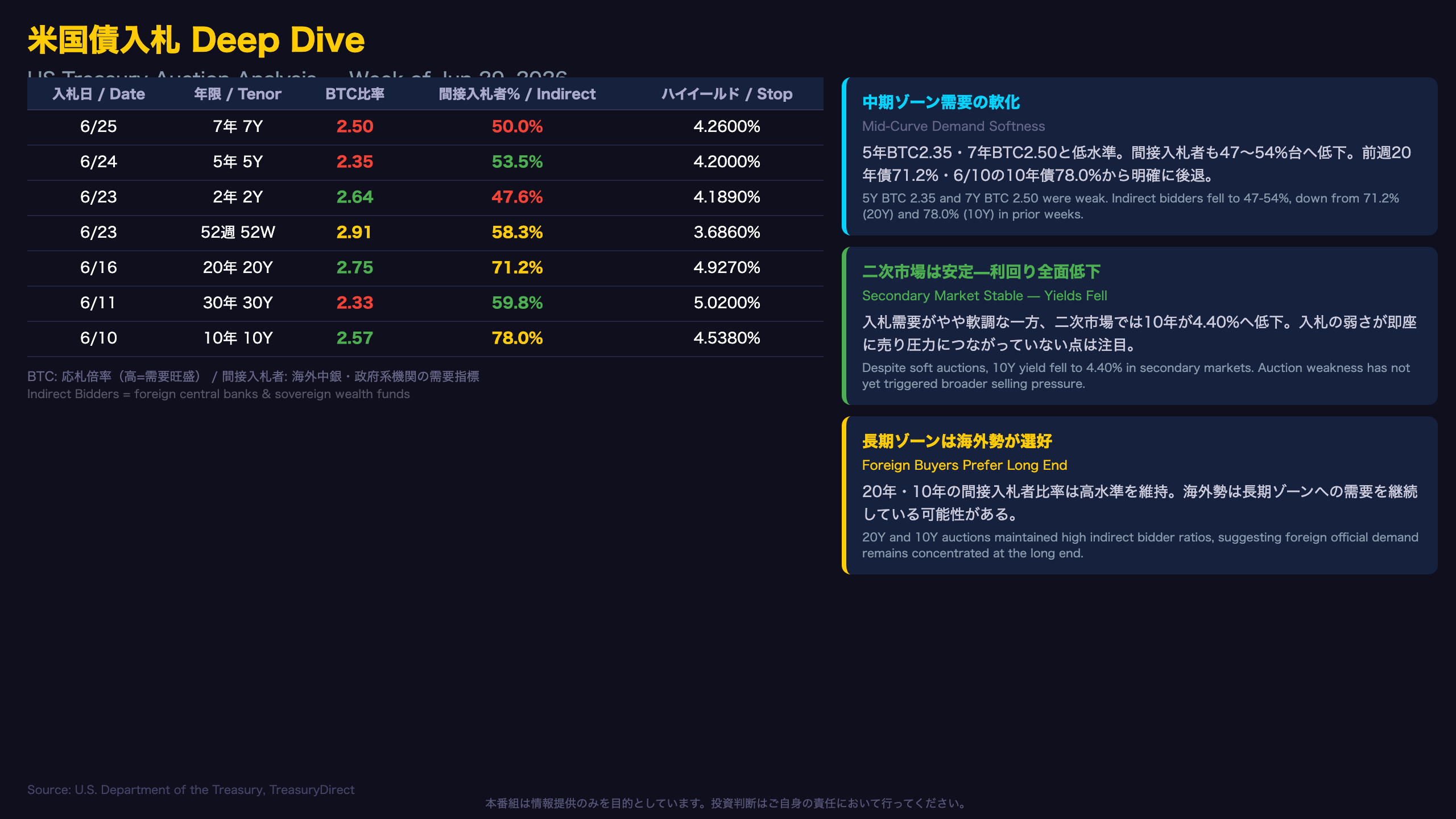This screenshot has width=1456, height=819.
Task: Click the 中期ゾーン需要の軟化 card heading
Action: coord(941,102)
